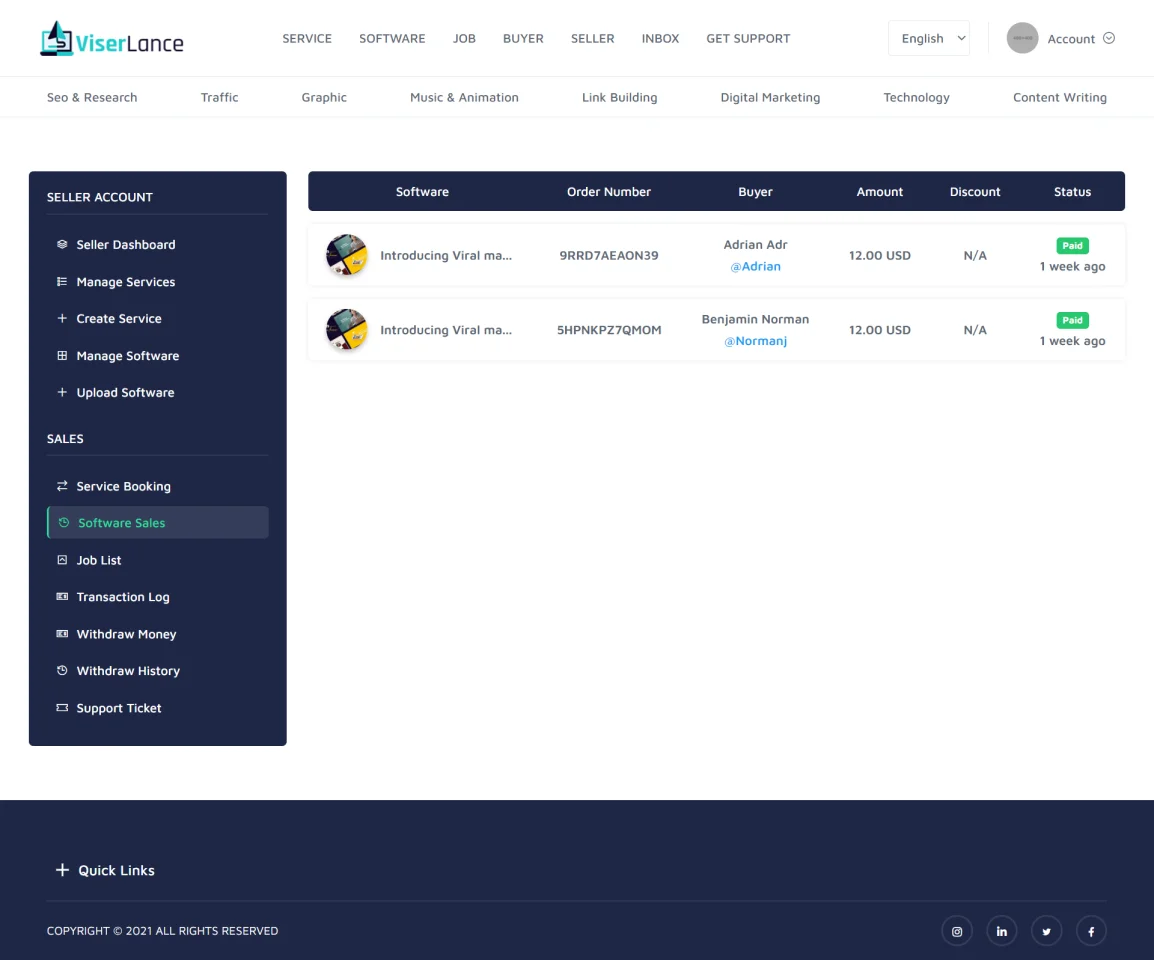Click the ViserLance logo
The image size is (1154, 960).
click(x=112, y=39)
